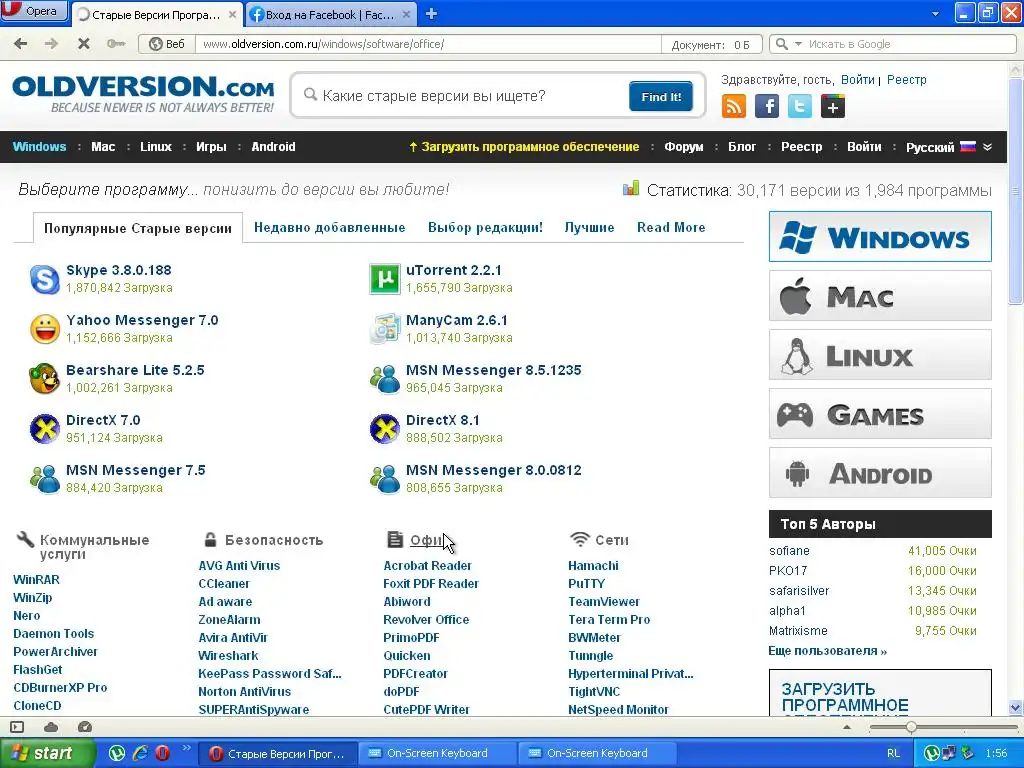Click the Google Plus share icon

tap(833, 106)
